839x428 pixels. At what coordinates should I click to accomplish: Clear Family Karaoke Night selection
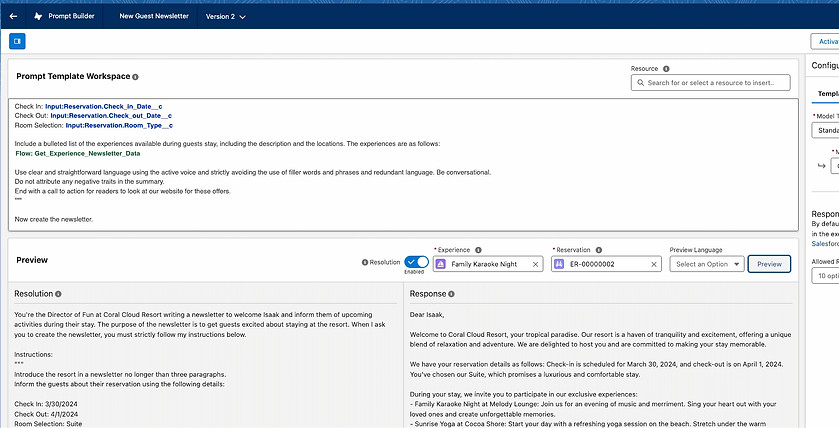click(x=535, y=264)
